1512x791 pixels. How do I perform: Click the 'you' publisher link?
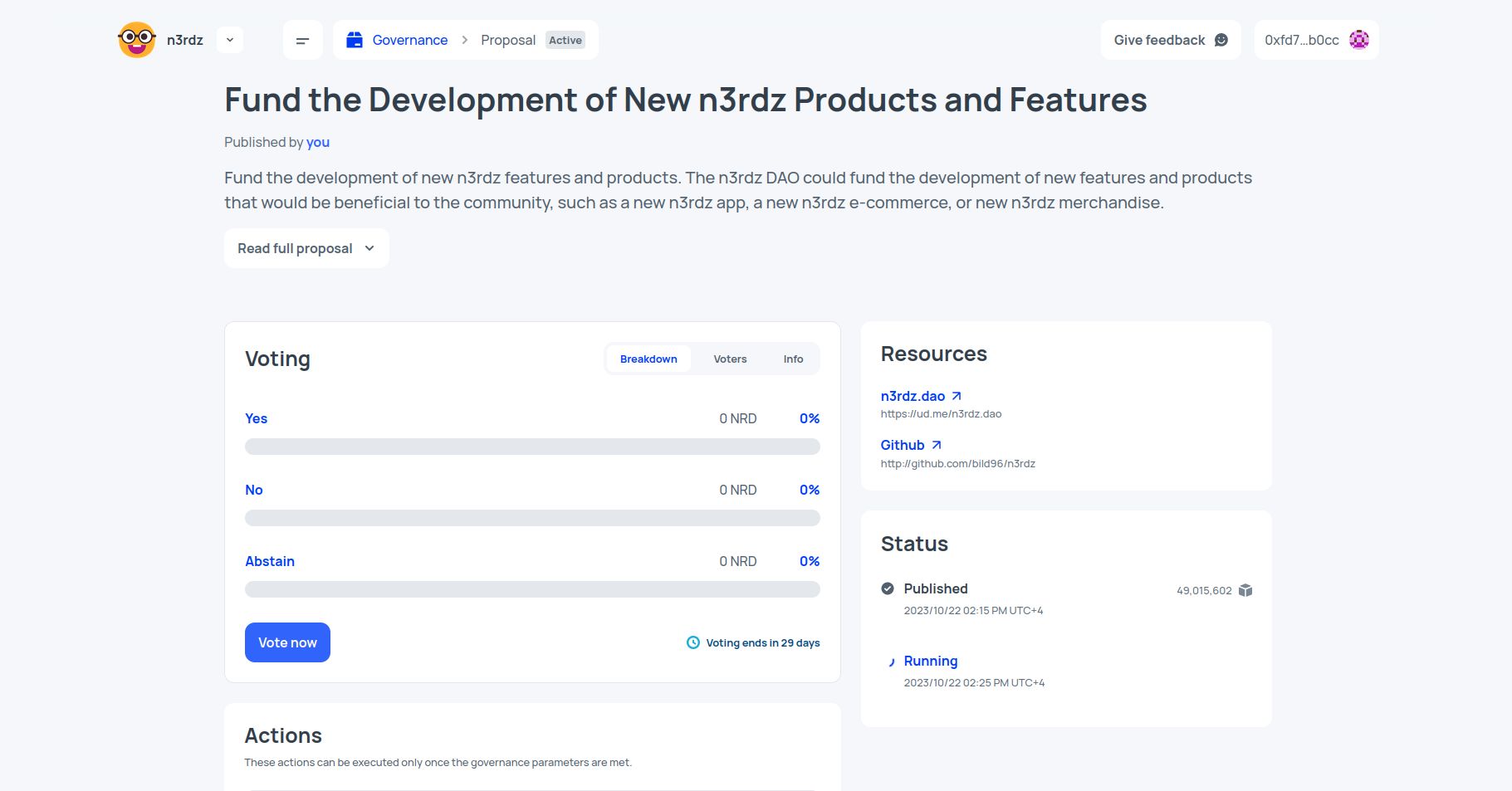pos(318,142)
